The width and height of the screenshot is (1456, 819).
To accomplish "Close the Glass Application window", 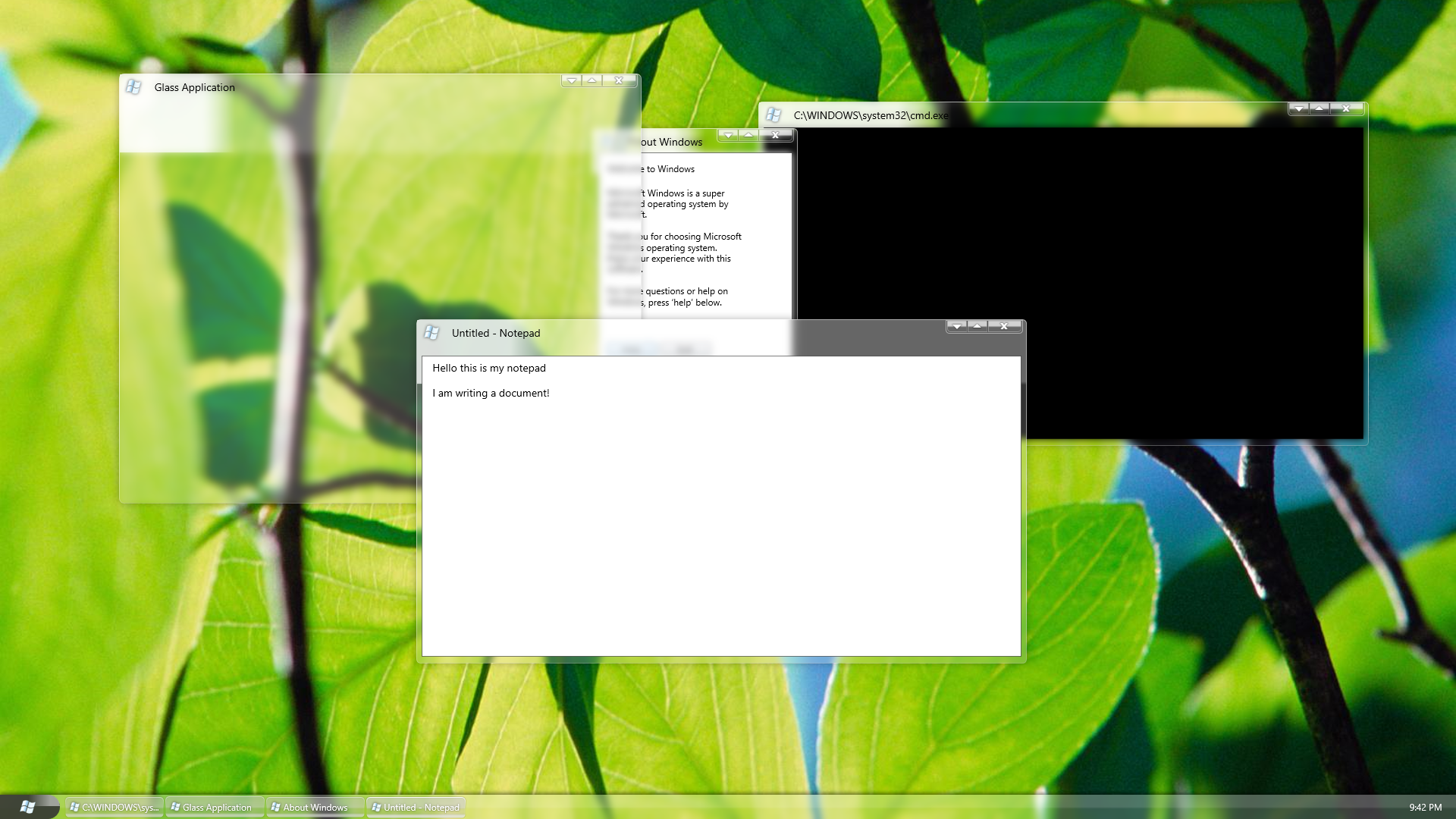I will [x=619, y=80].
